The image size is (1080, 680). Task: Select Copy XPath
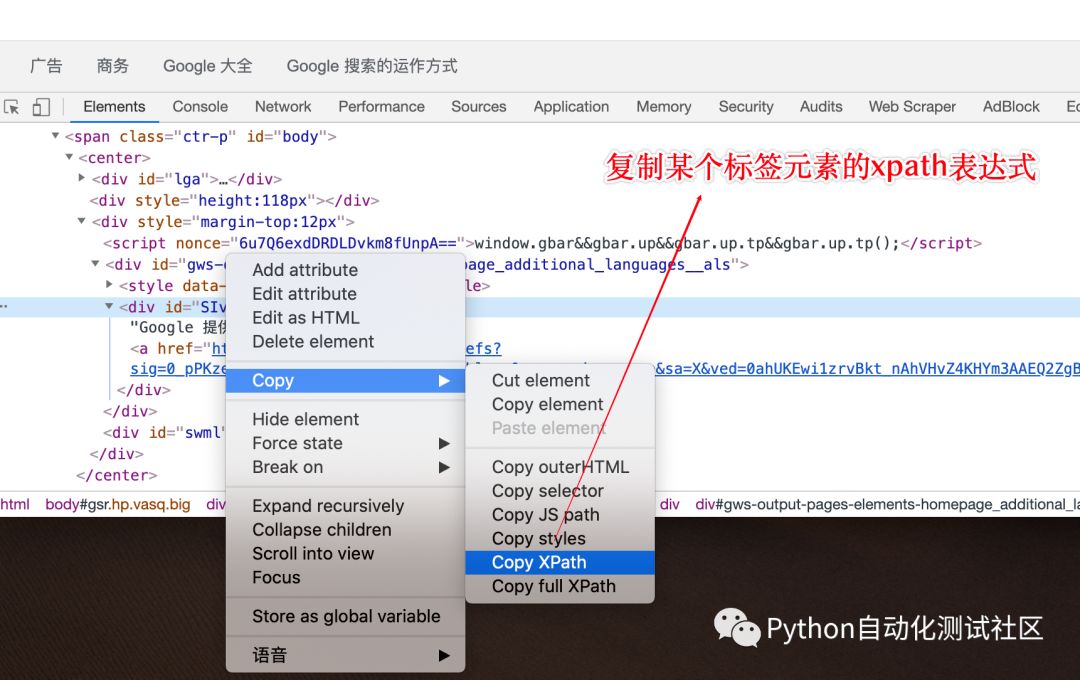tap(560, 562)
